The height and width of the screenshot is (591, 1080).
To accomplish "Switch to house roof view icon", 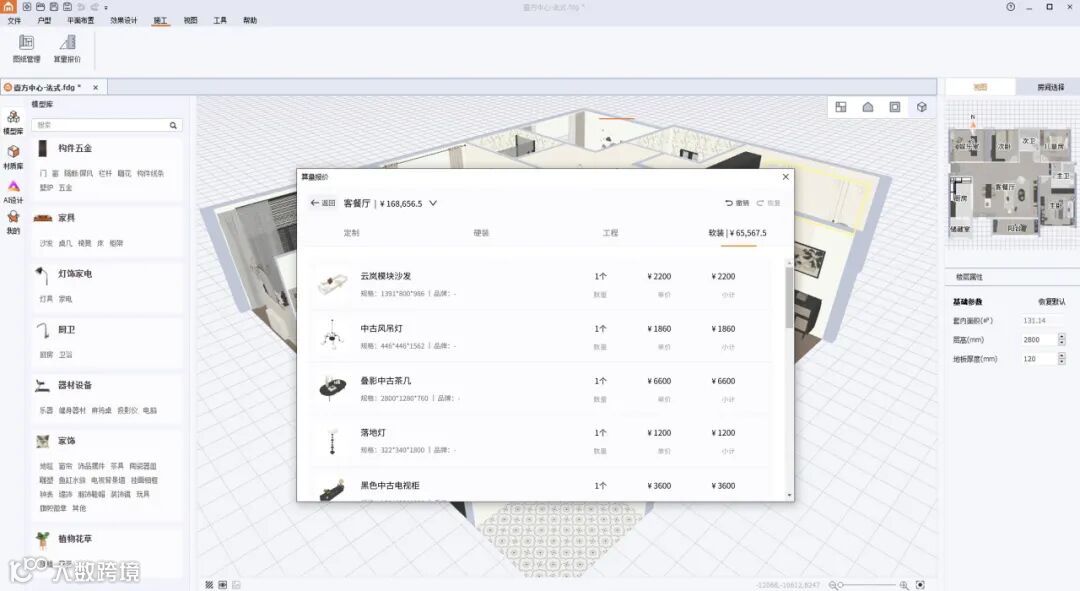I will click(868, 107).
